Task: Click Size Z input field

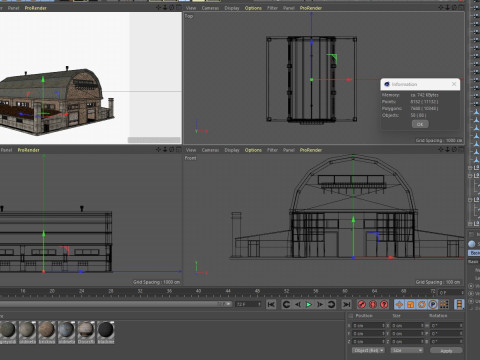Action: pos(408,341)
